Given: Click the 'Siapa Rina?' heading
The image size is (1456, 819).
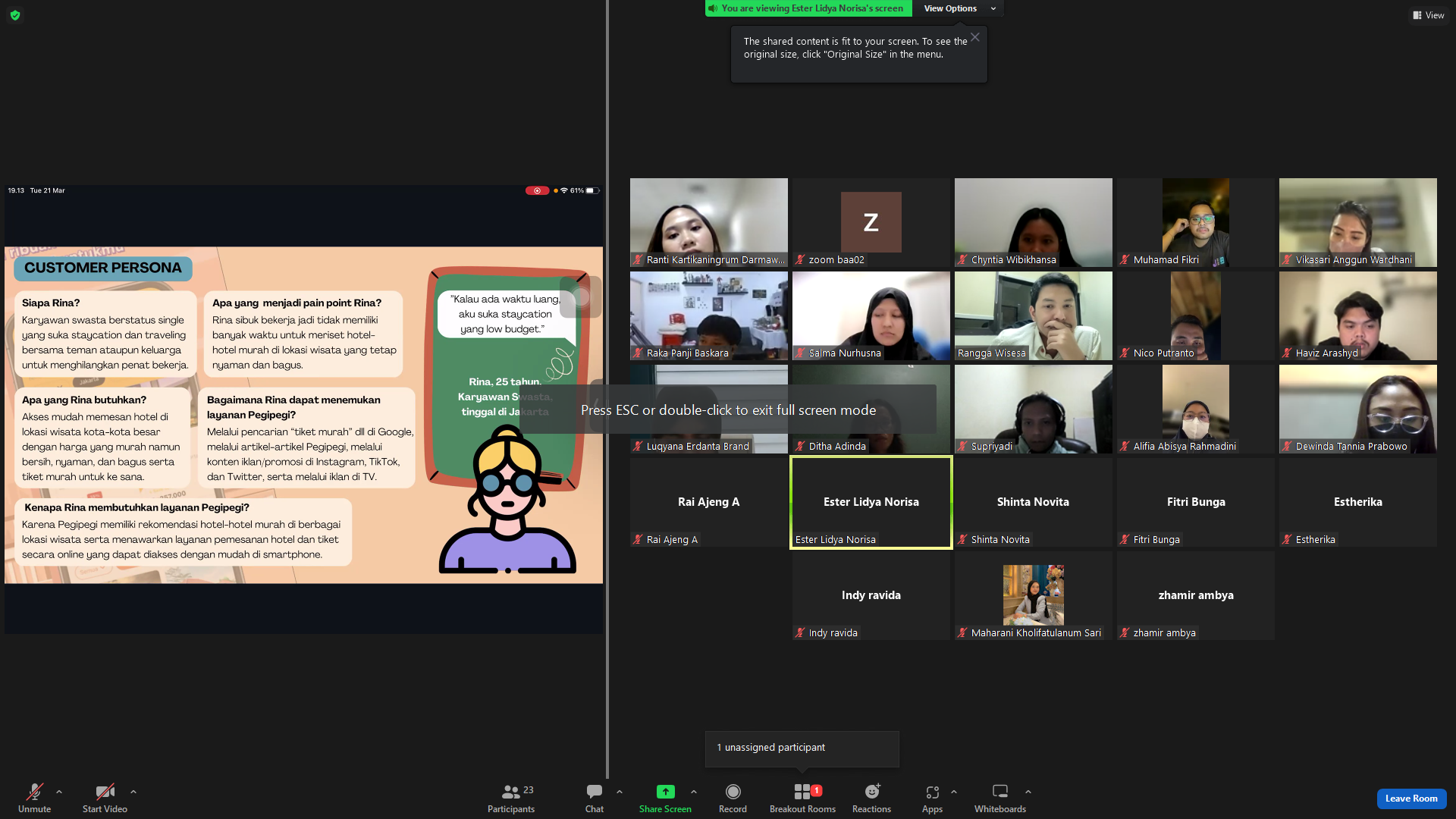Looking at the screenshot, I should (51, 303).
